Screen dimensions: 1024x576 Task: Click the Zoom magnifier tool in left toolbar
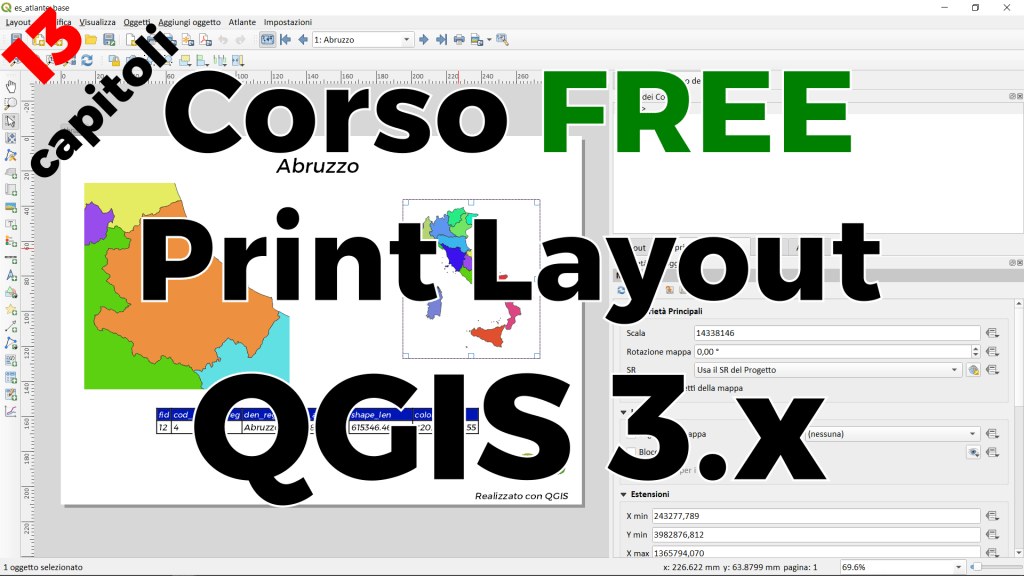tap(11, 104)
